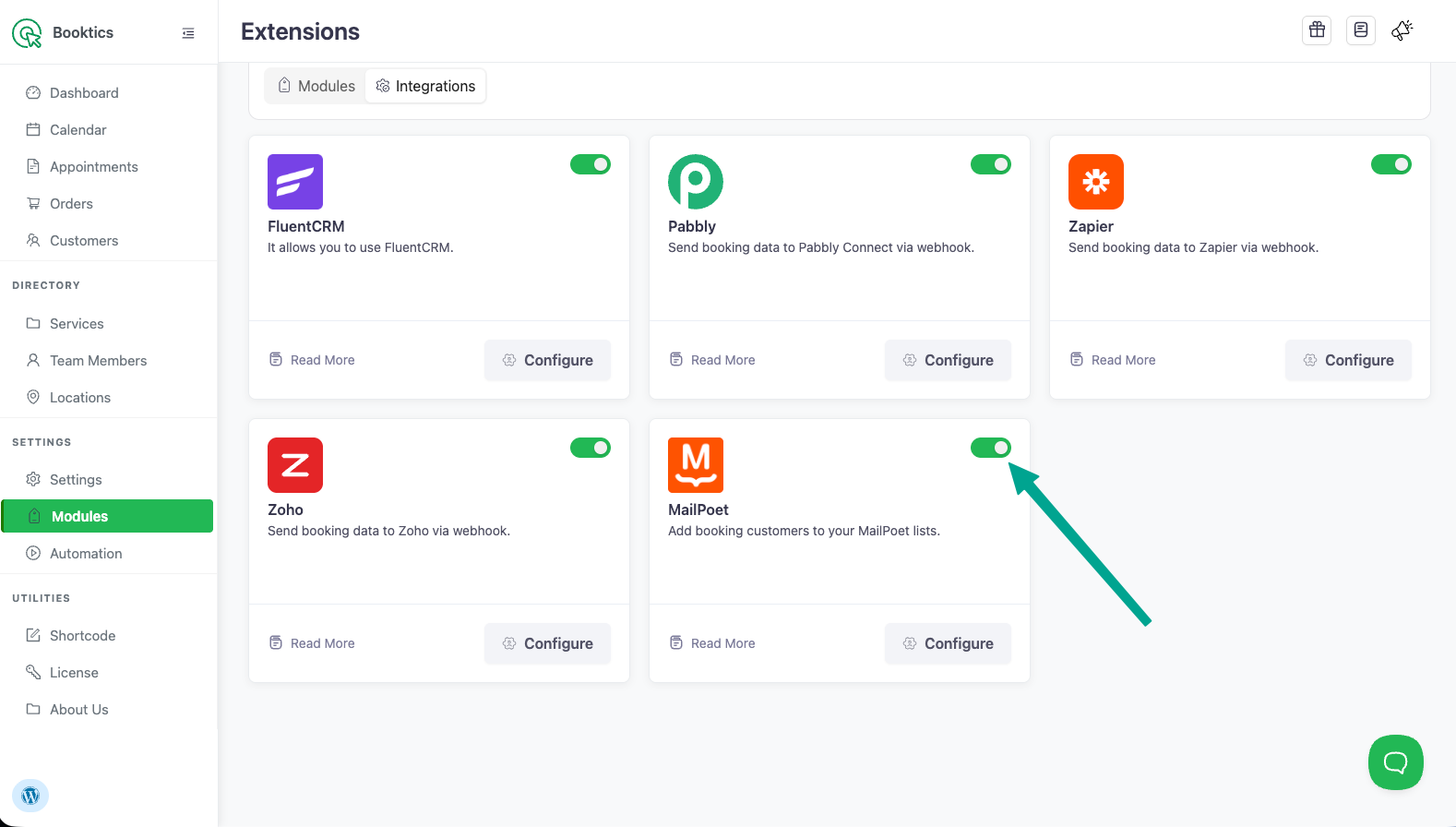Screen dimensions: 1456x827
Task: Disable the FluentCRM integration toggle
Action: click(x=591, y=164)
